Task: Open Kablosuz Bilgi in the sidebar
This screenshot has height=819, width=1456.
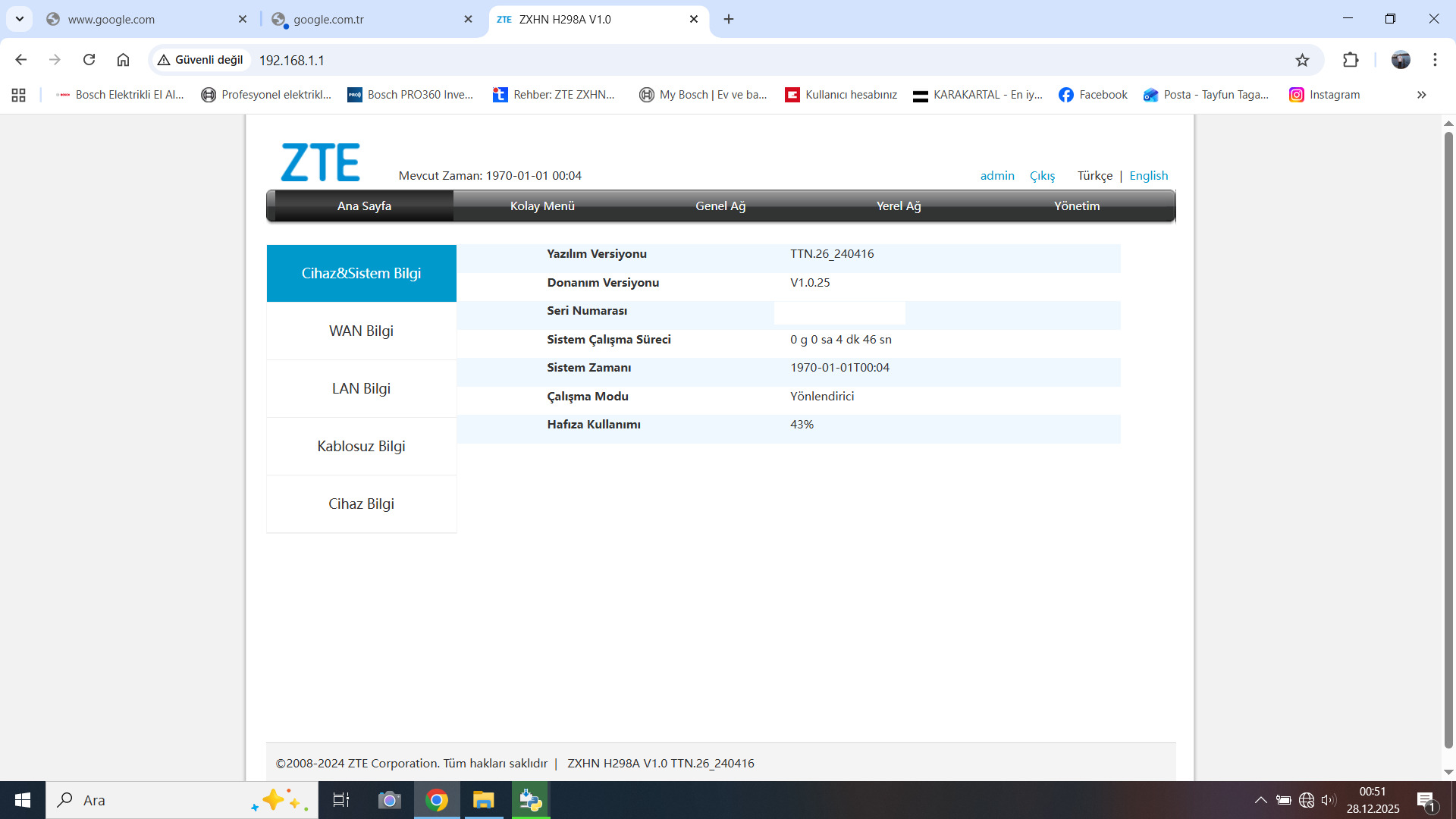Action: coord(362,446)
